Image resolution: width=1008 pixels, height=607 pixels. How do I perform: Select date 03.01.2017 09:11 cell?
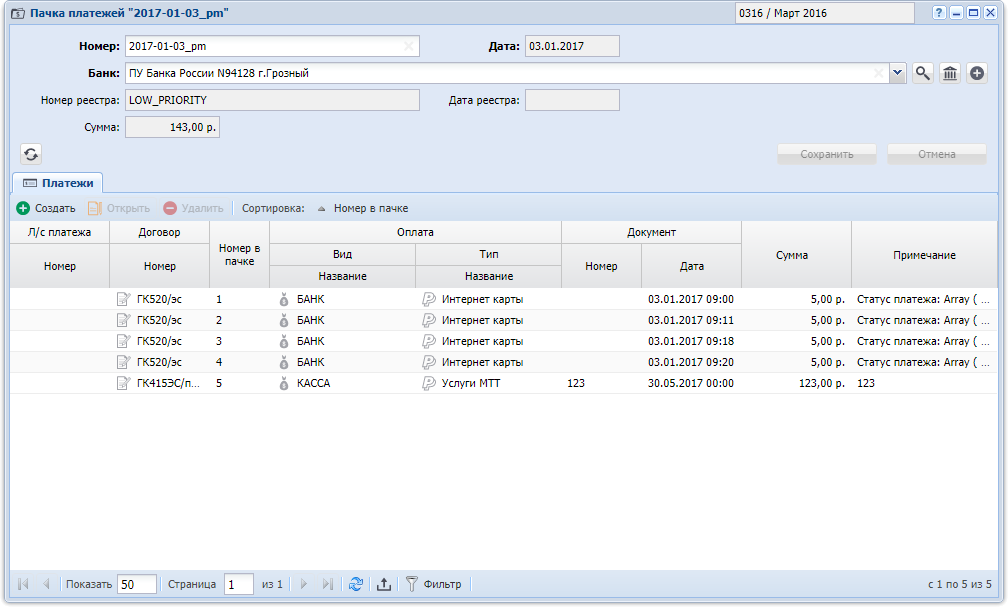[x=691, y=320]
